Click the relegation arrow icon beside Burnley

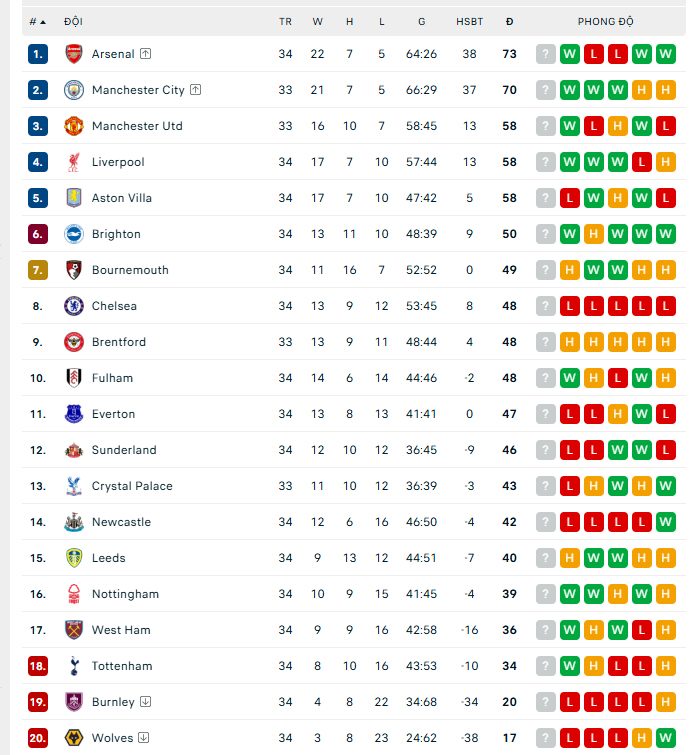[145, 702]
